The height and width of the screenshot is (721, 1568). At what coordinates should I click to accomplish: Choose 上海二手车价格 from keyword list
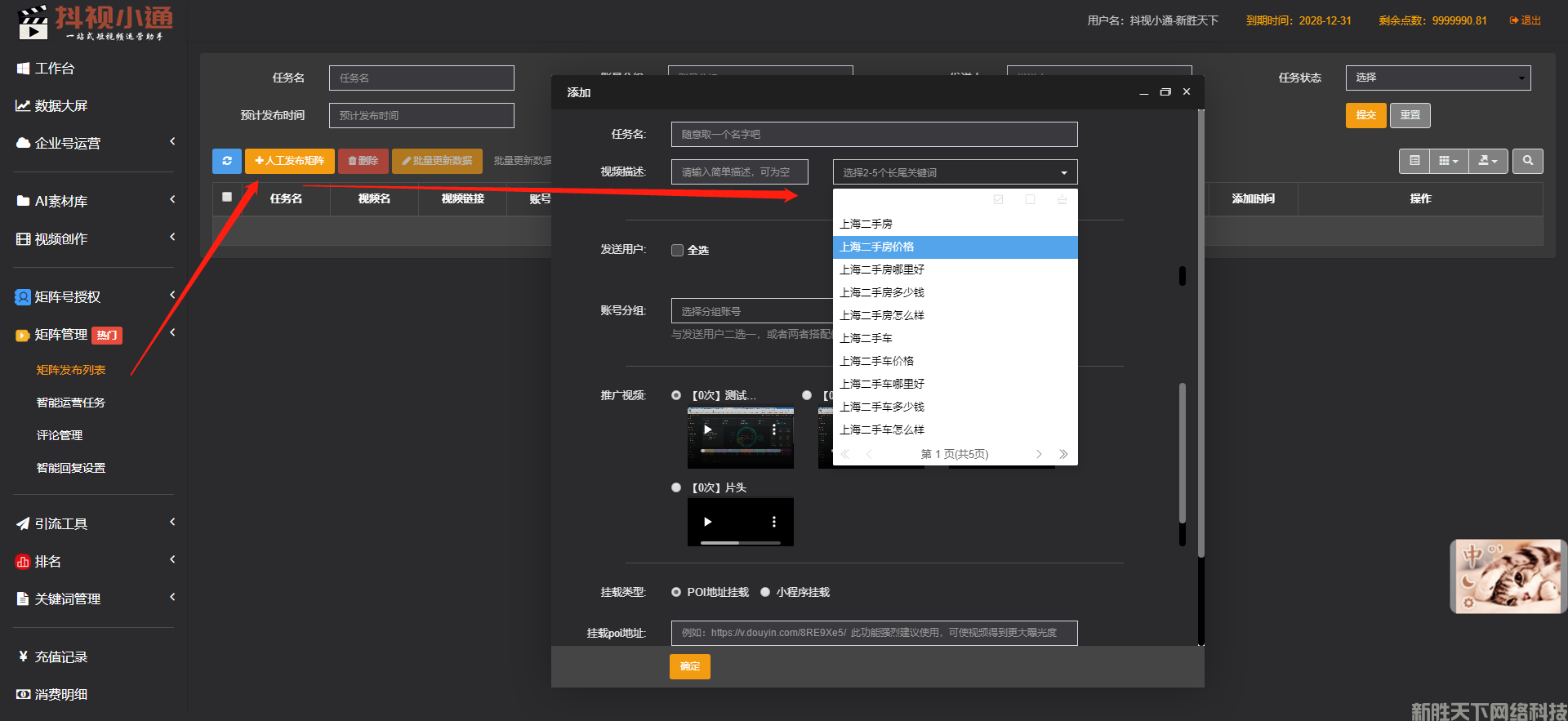tap(876, 361)
